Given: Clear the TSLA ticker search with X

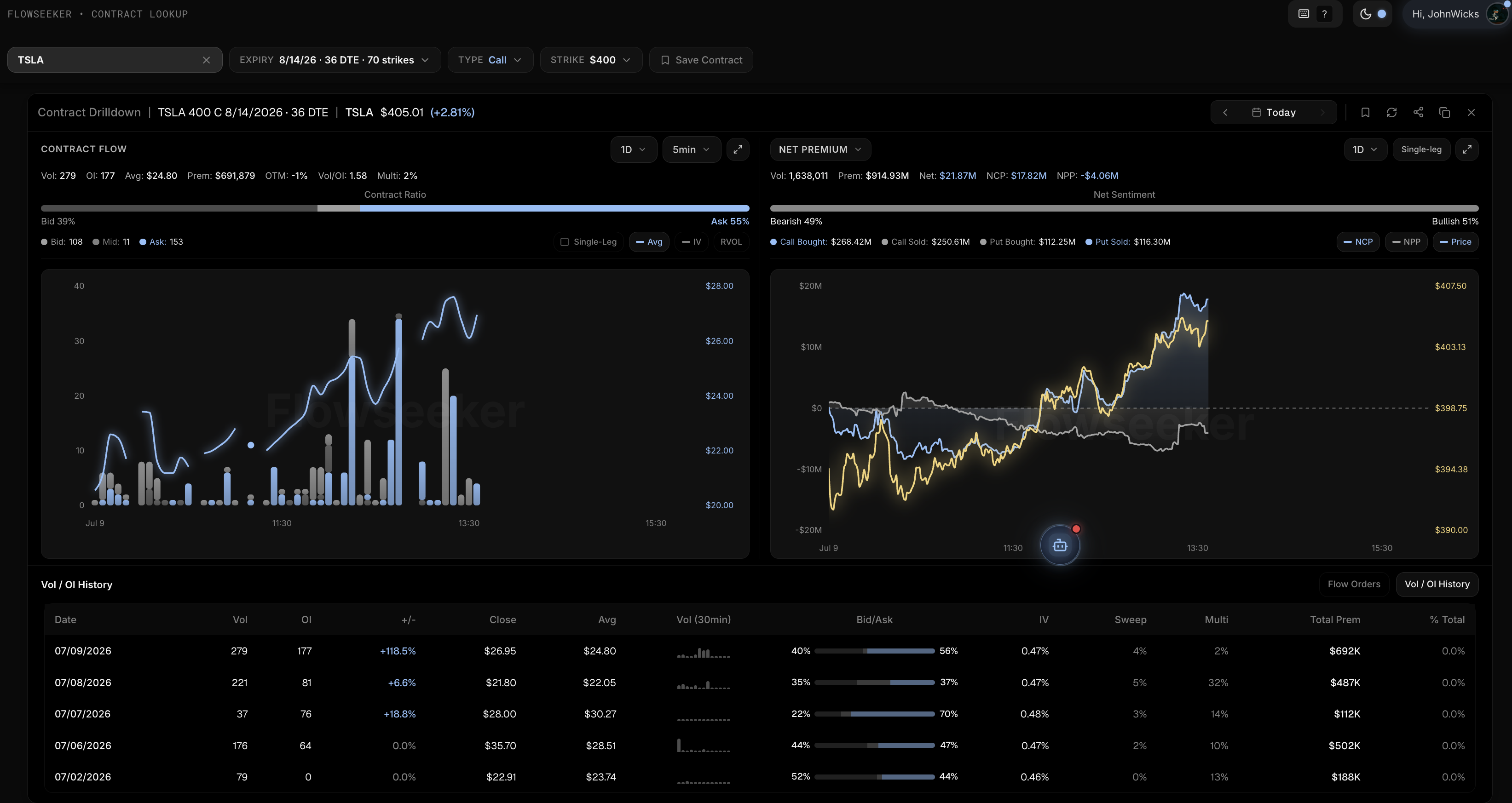Looking at the screenshot, I should (206, 60).
